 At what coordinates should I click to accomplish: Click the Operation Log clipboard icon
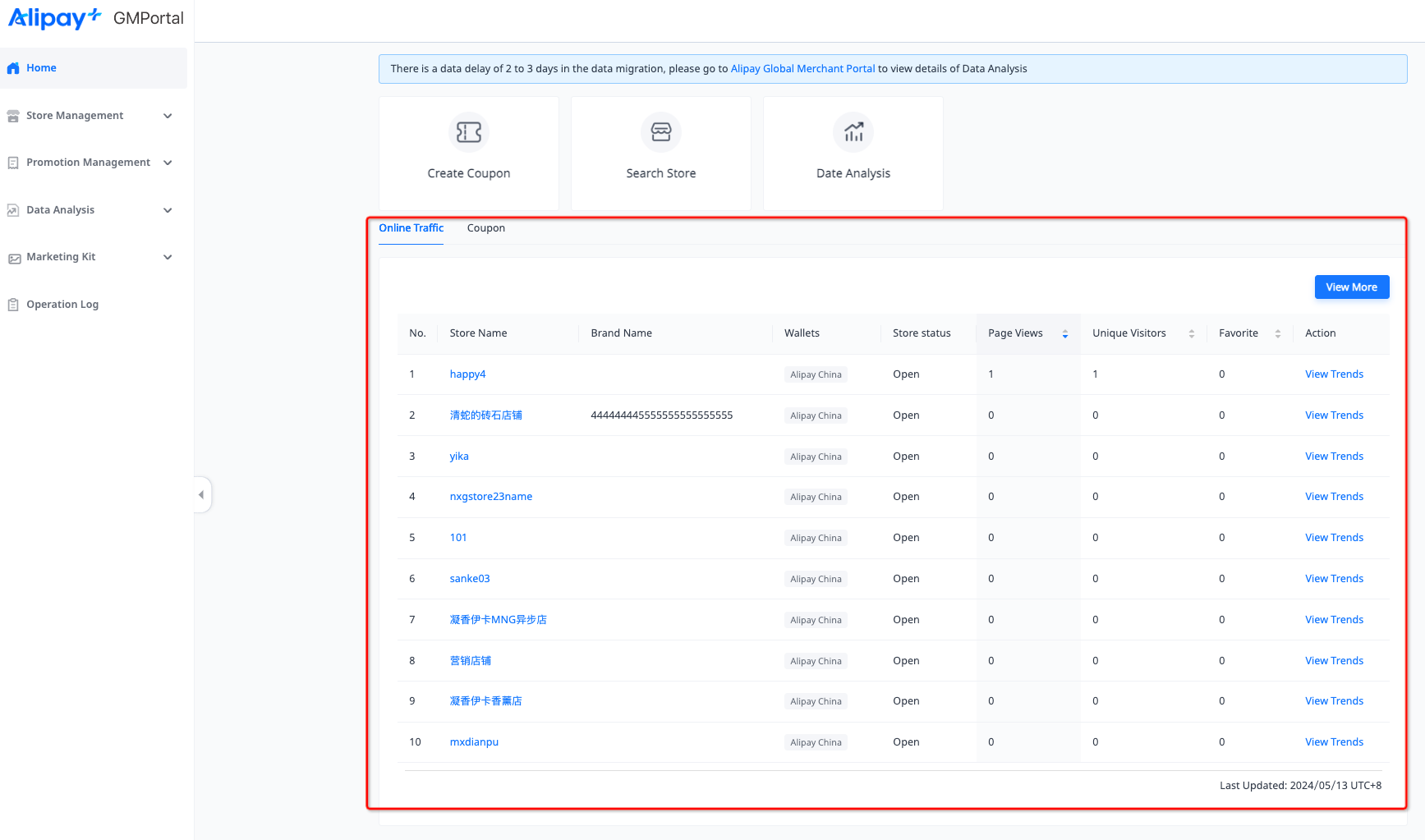13,305
